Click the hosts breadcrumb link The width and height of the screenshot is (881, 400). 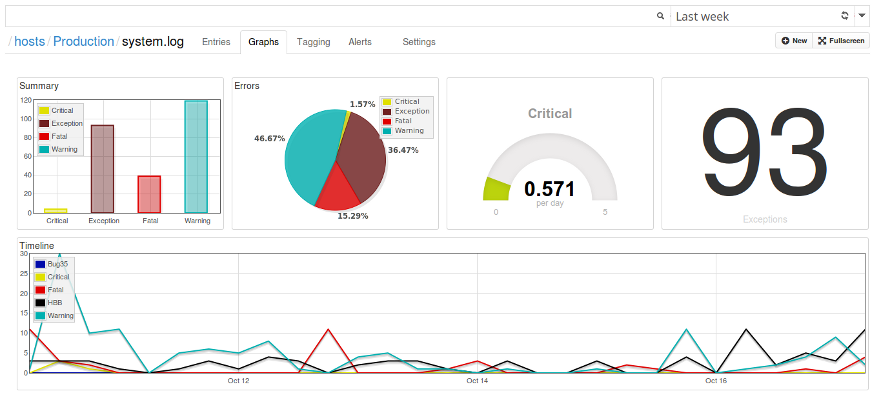coord(30,42)
